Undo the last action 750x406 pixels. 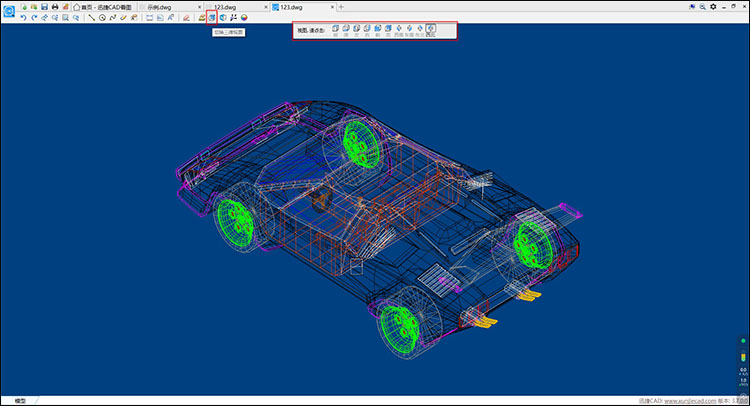tap(23, 18)
